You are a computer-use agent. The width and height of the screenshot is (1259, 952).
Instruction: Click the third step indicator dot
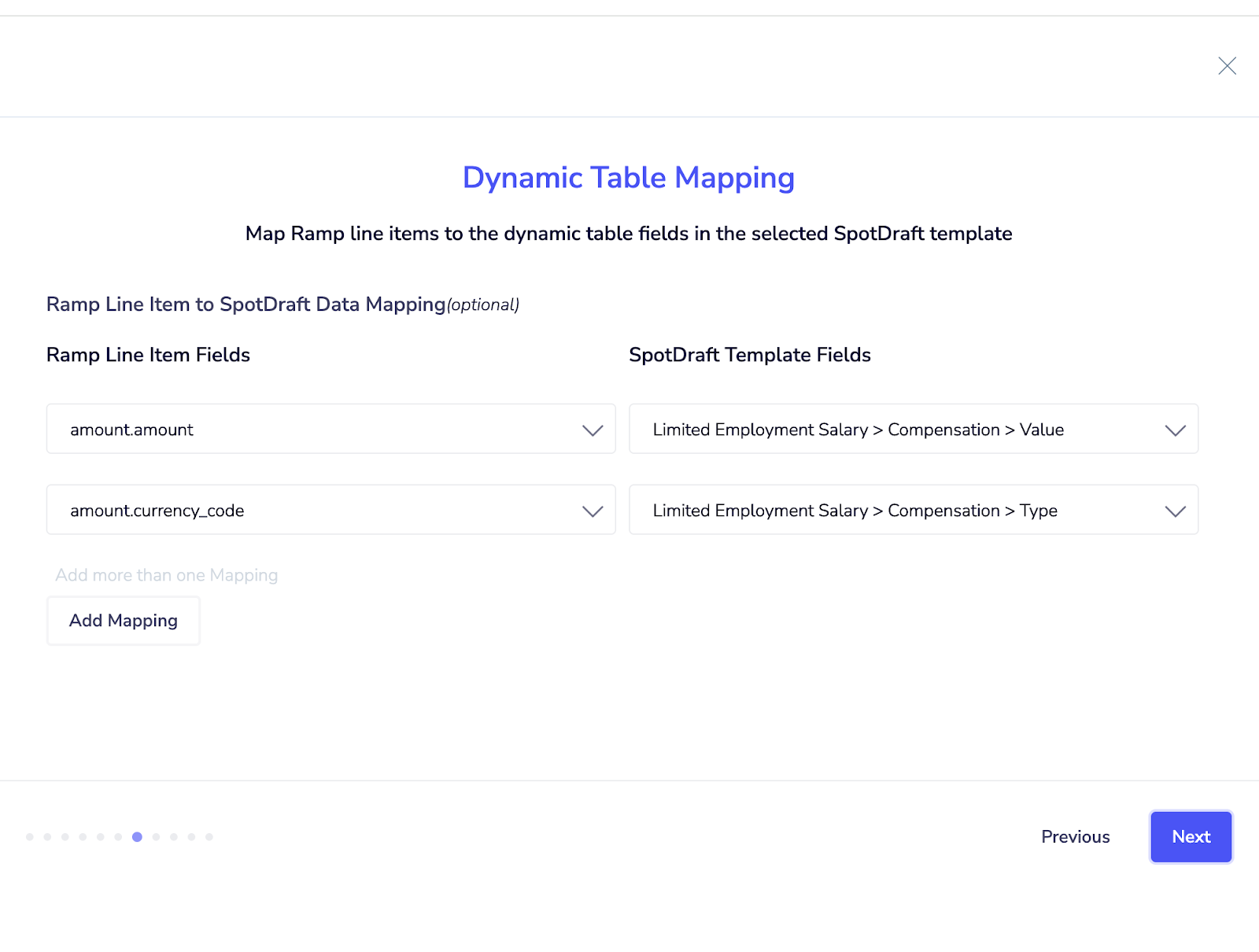(x=65, y=837)
